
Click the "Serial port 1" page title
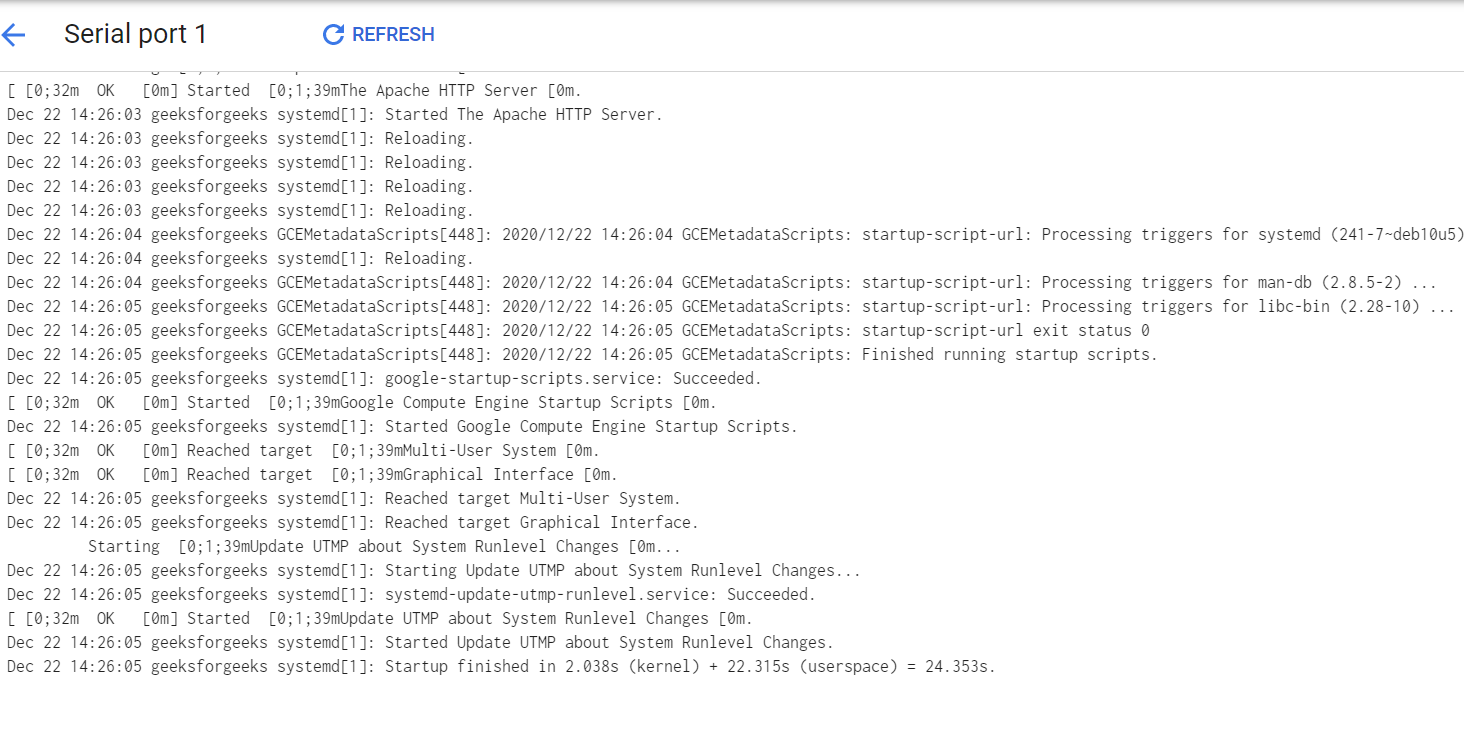coord(135,35)
